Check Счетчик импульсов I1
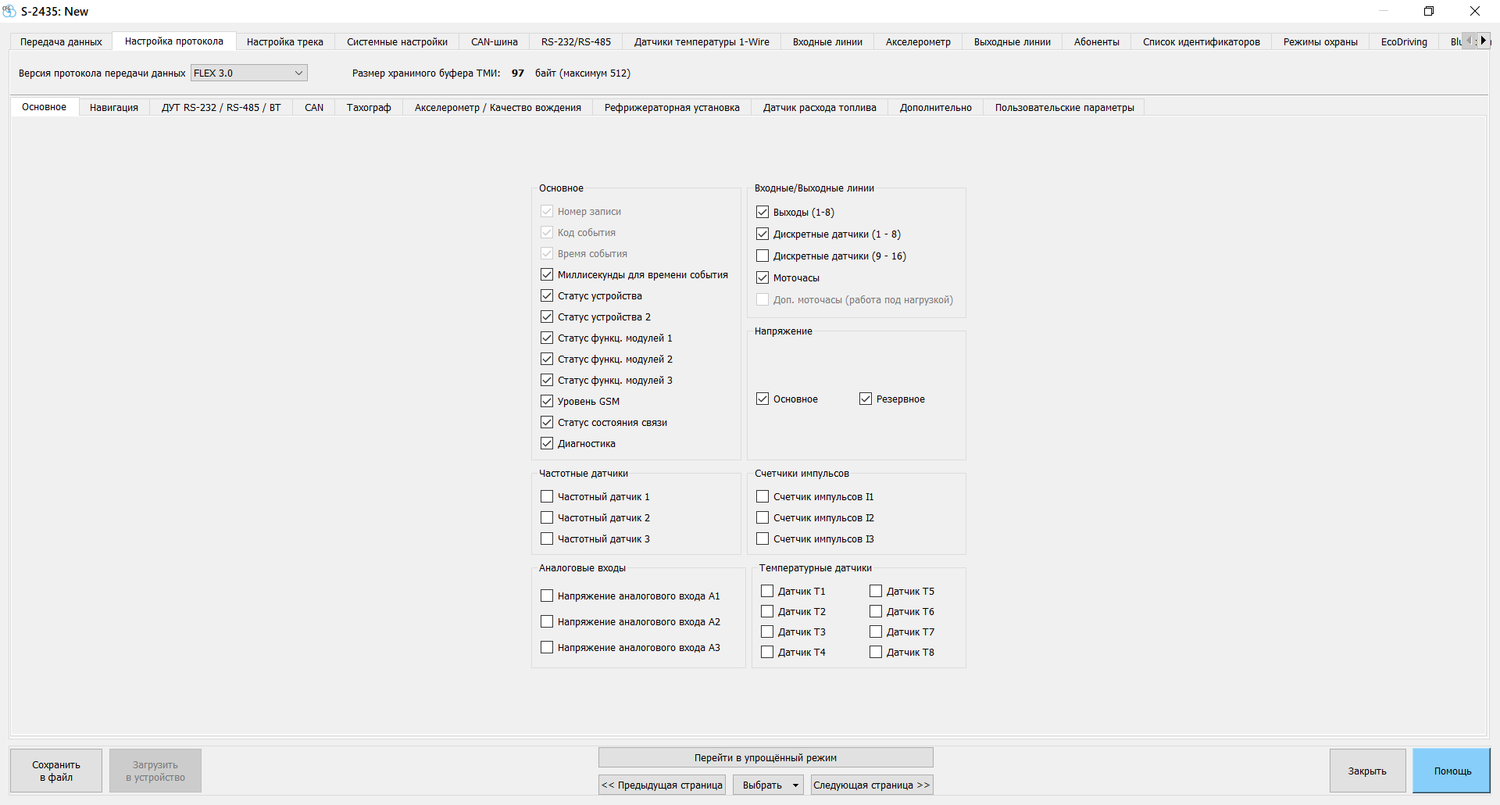 (763, 496)
